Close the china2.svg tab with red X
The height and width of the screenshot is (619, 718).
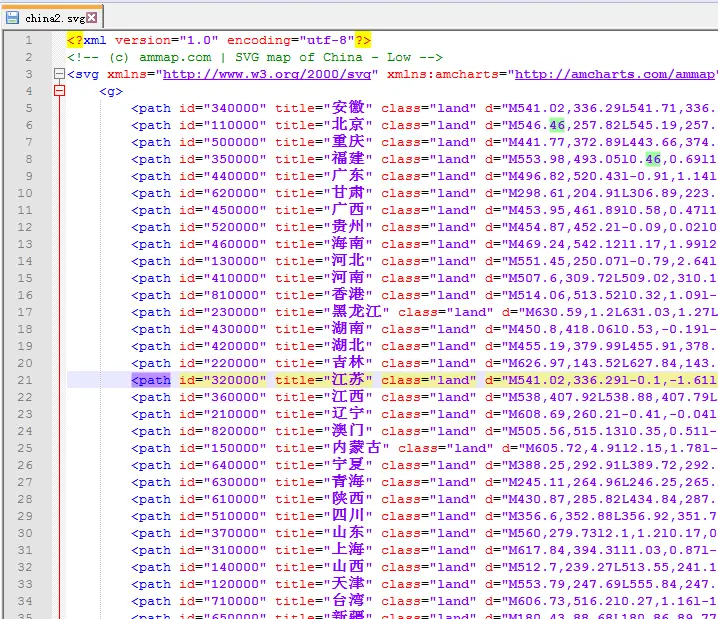tap(92, 17)
